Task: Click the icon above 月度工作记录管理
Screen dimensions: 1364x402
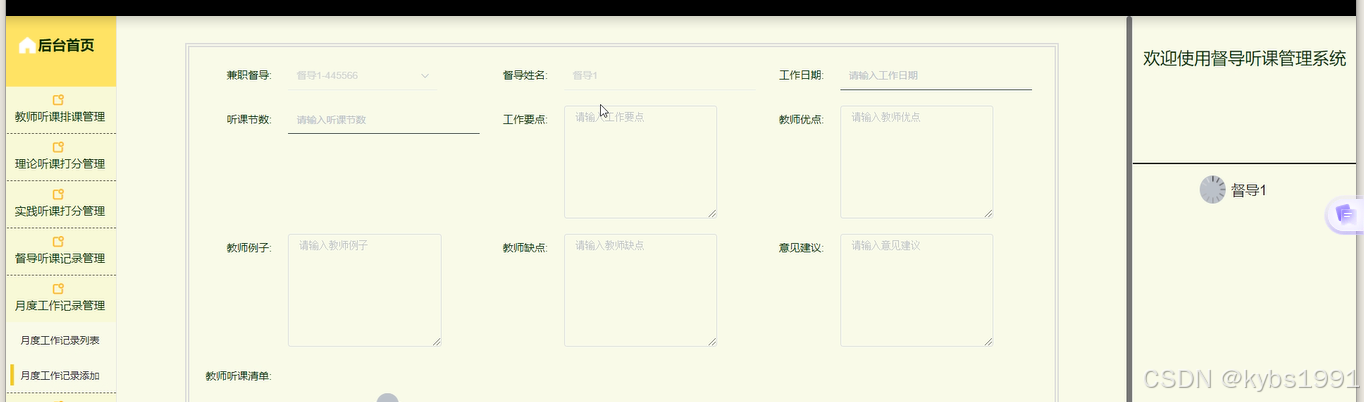Action: pos(58,289)
